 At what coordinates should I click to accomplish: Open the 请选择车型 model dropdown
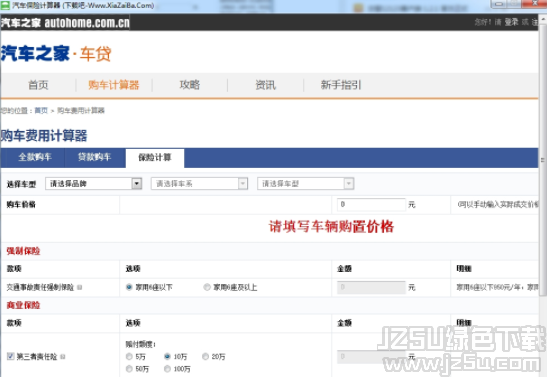[x=306, y=183]
